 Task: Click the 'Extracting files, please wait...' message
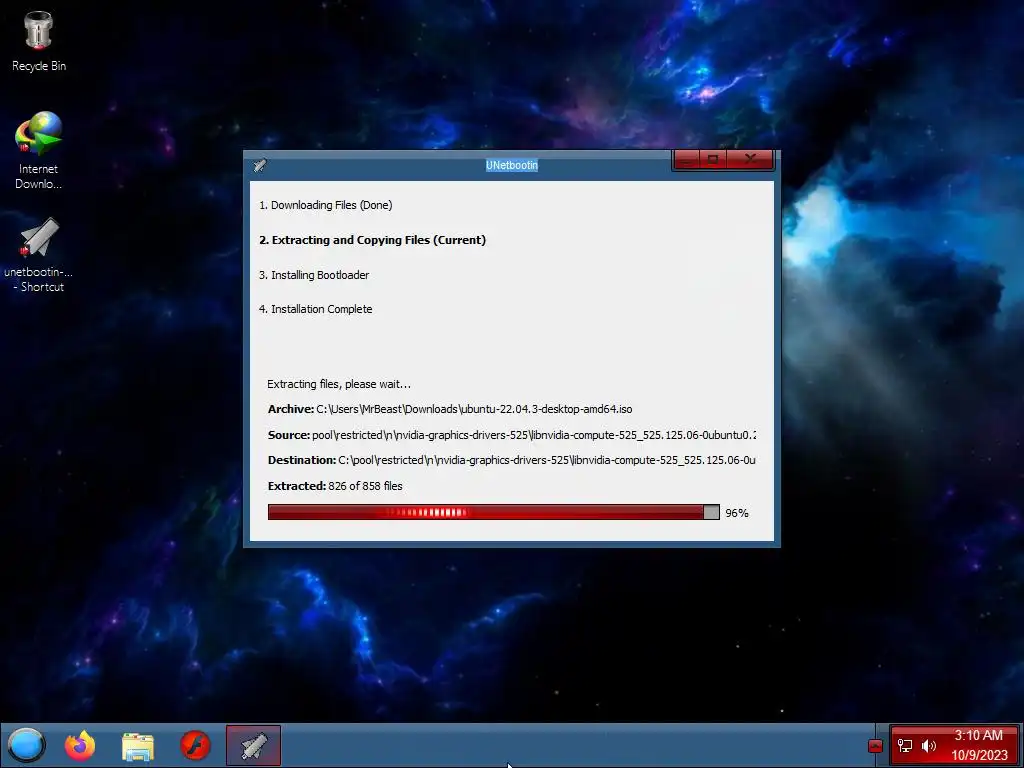(x=339, y=384)
